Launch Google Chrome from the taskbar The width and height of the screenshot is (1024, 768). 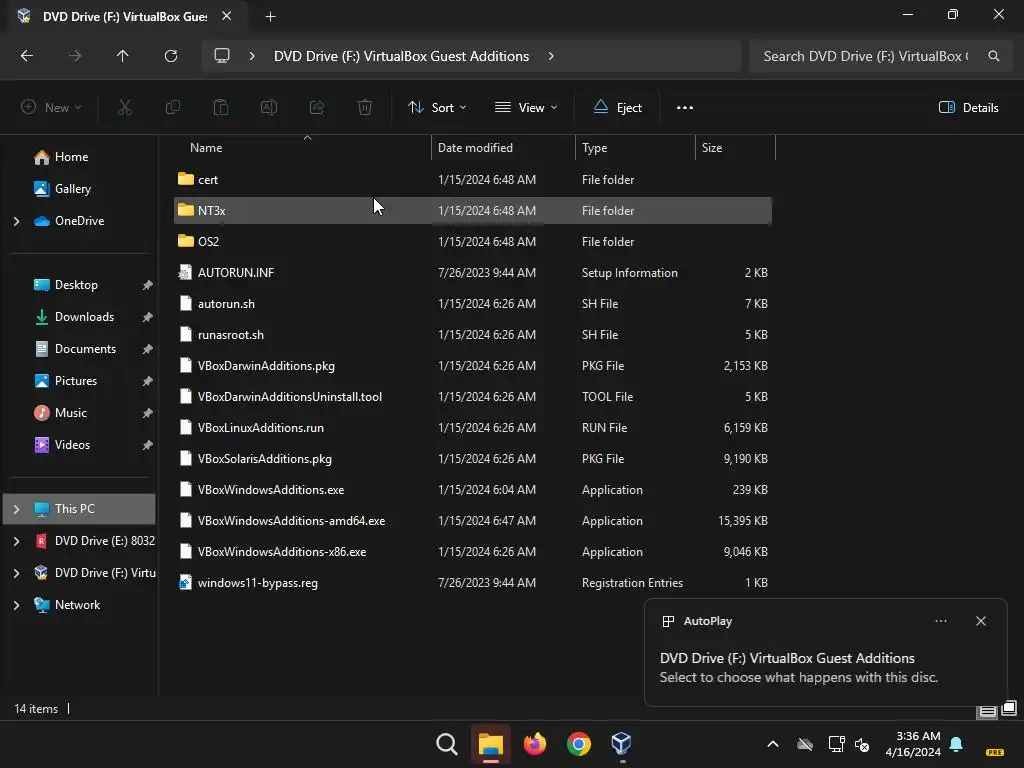tap(579, 744)
